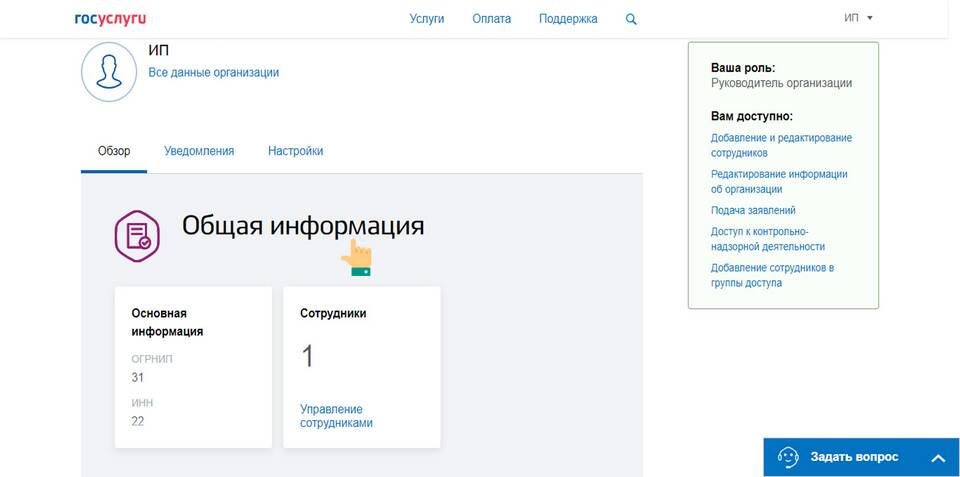
Task: Select the Обзор tab
Action: click(x=114, y=151)
